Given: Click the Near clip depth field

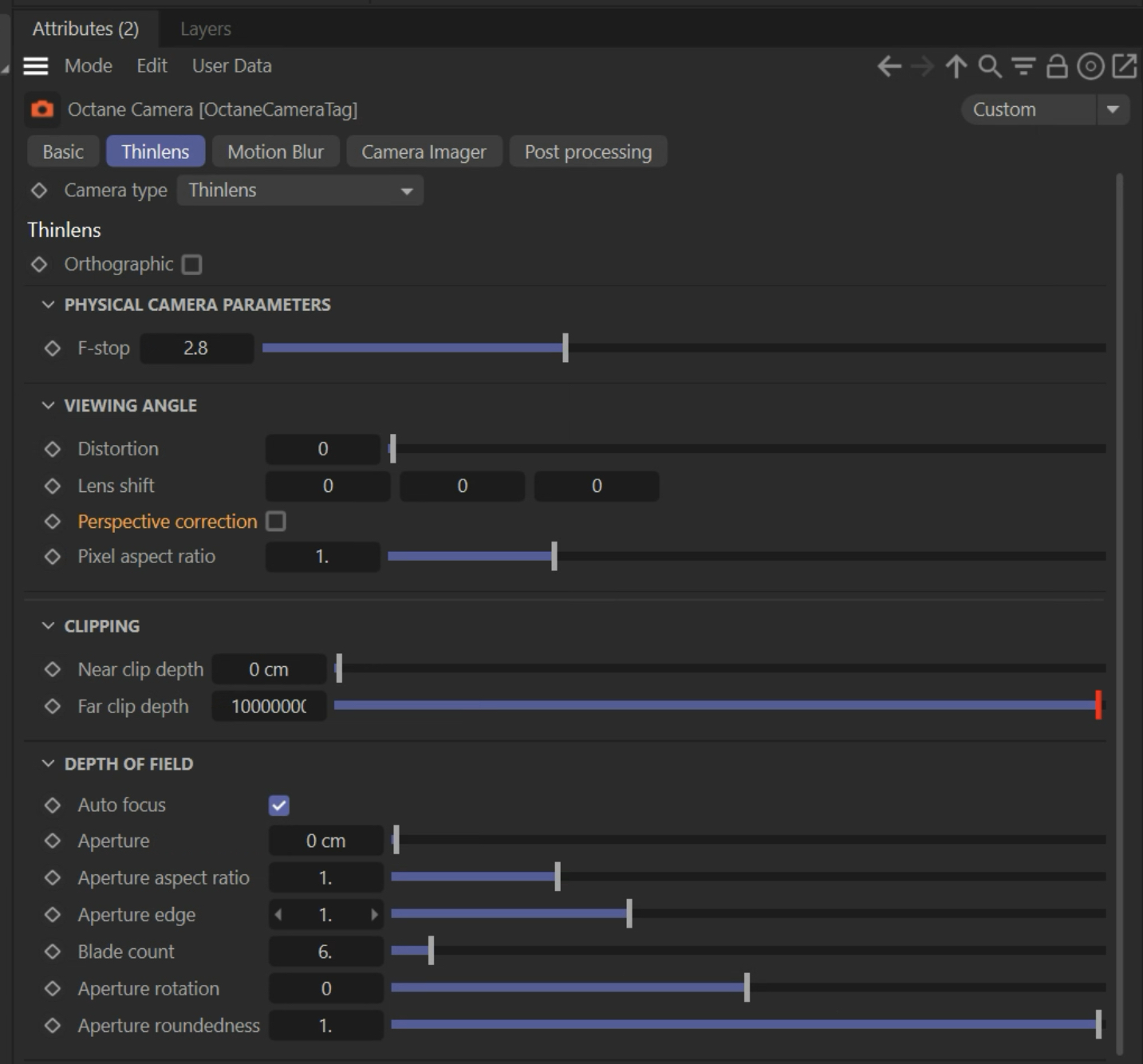Looking at the screenshot, I should (269, 670).
